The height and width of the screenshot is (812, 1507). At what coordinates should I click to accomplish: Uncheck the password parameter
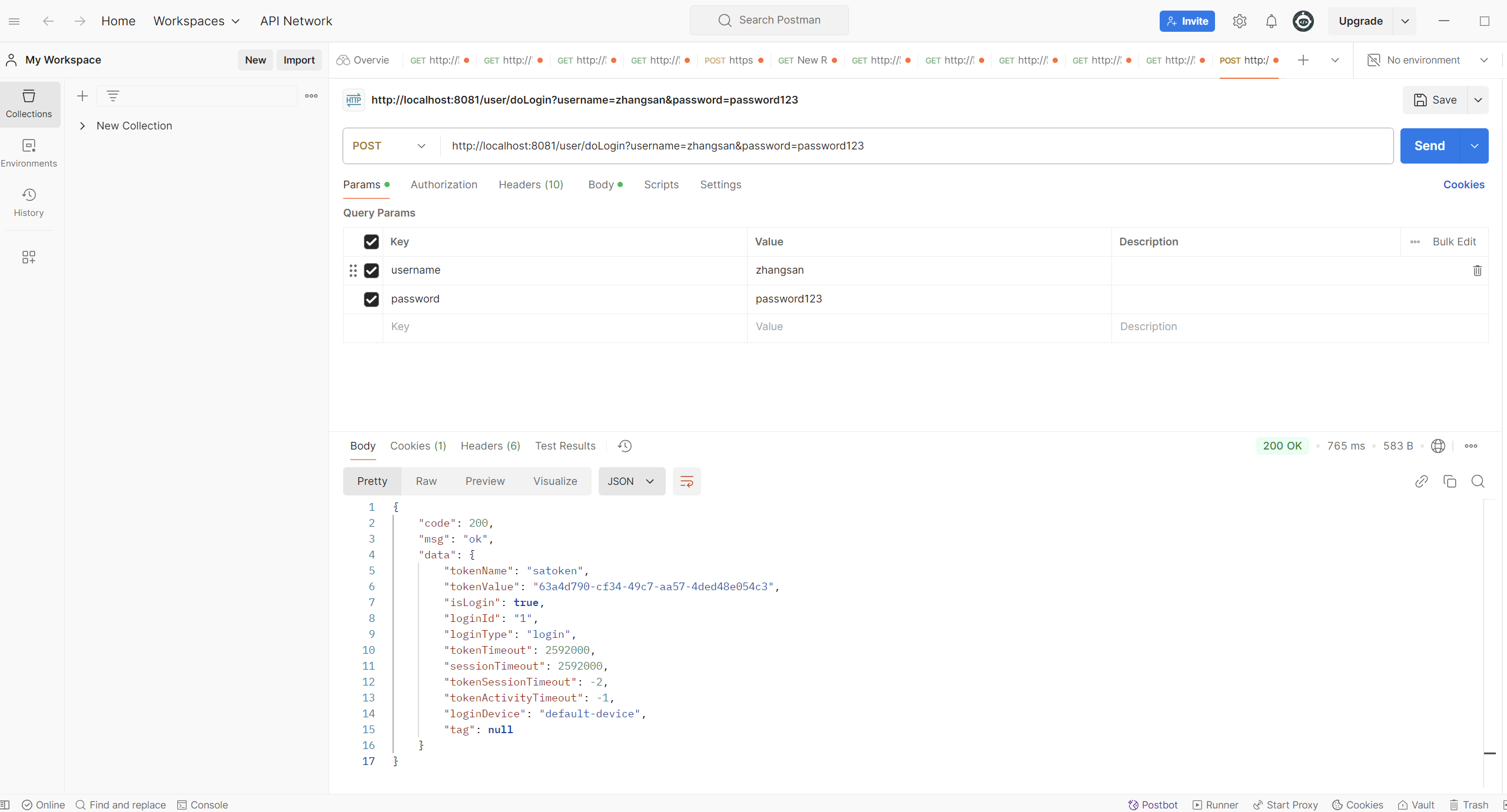[x=371, y=299]
